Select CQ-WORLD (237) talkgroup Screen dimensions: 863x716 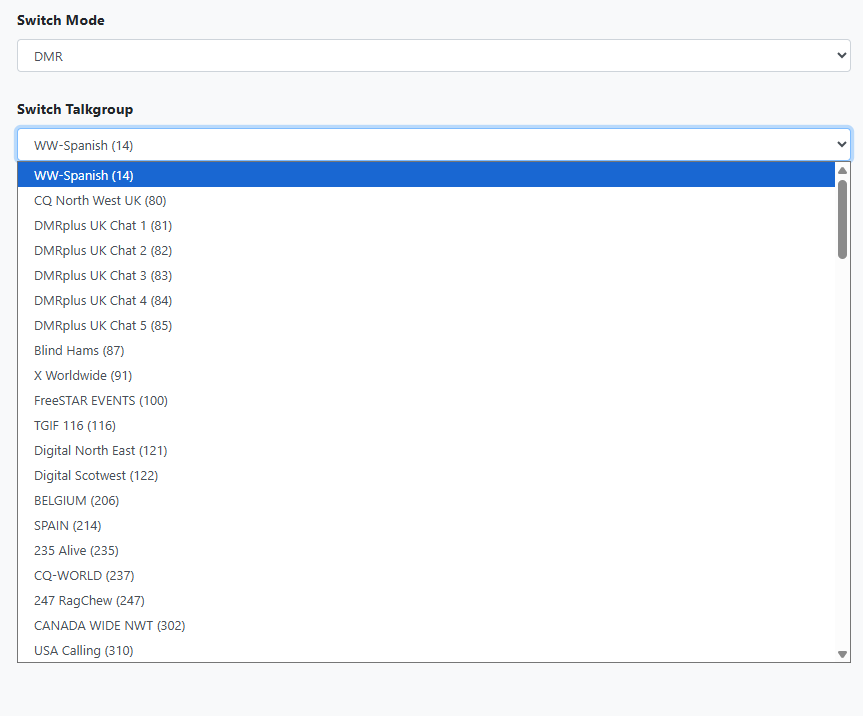pyautogui.click(x=426, y=576)
